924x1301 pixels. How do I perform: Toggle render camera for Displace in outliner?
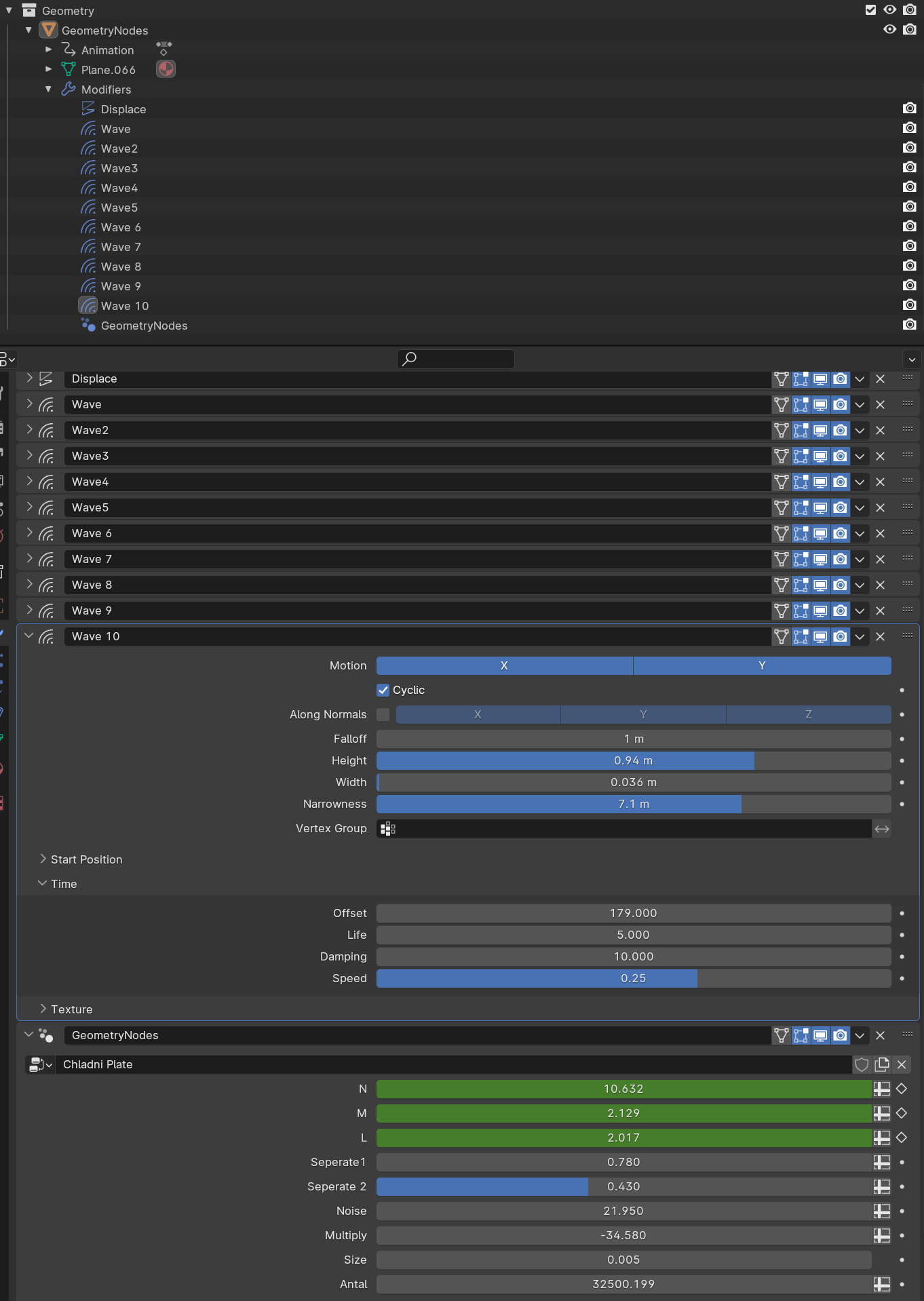click(x=910, y=108)
